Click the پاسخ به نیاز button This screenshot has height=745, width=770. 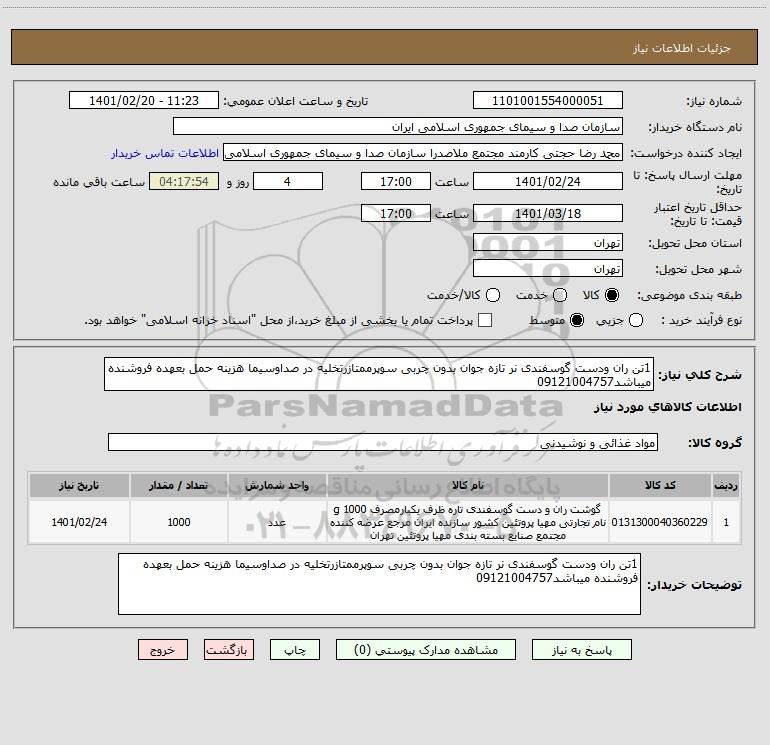581,650
